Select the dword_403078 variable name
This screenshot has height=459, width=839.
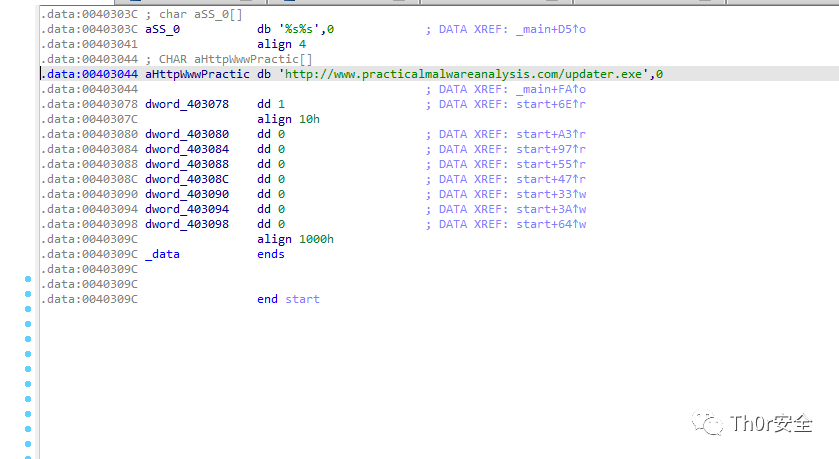pyautogui.click(x=187, y=104)
